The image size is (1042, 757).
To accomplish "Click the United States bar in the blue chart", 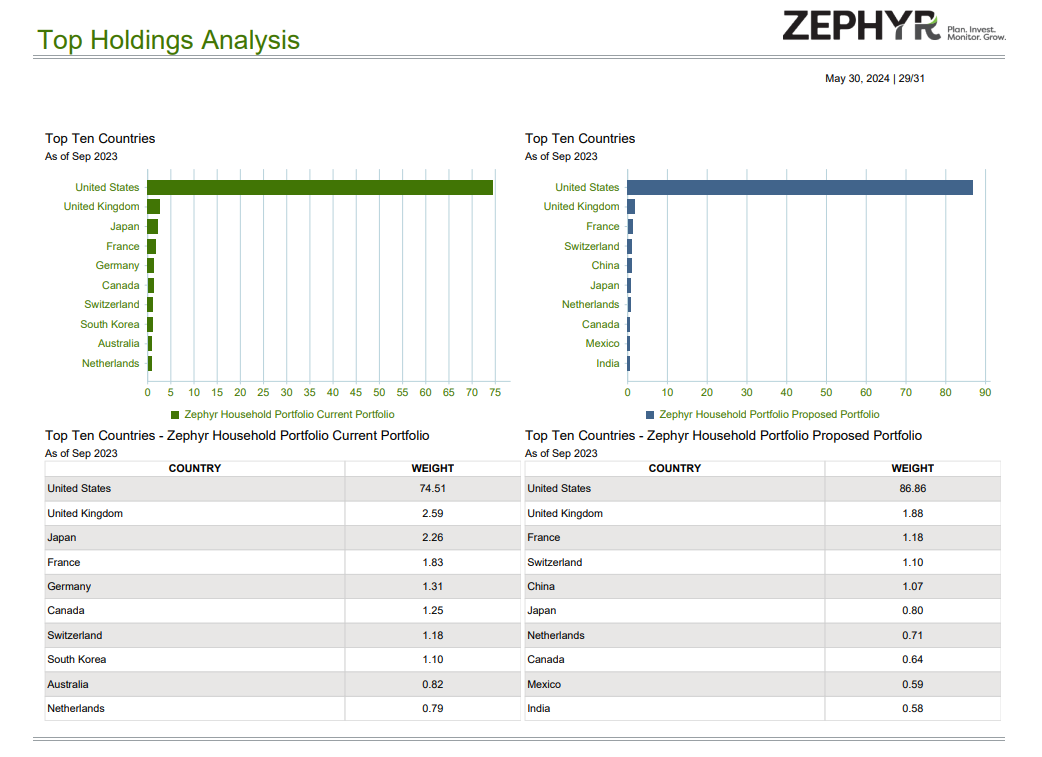I will [800, 187].
